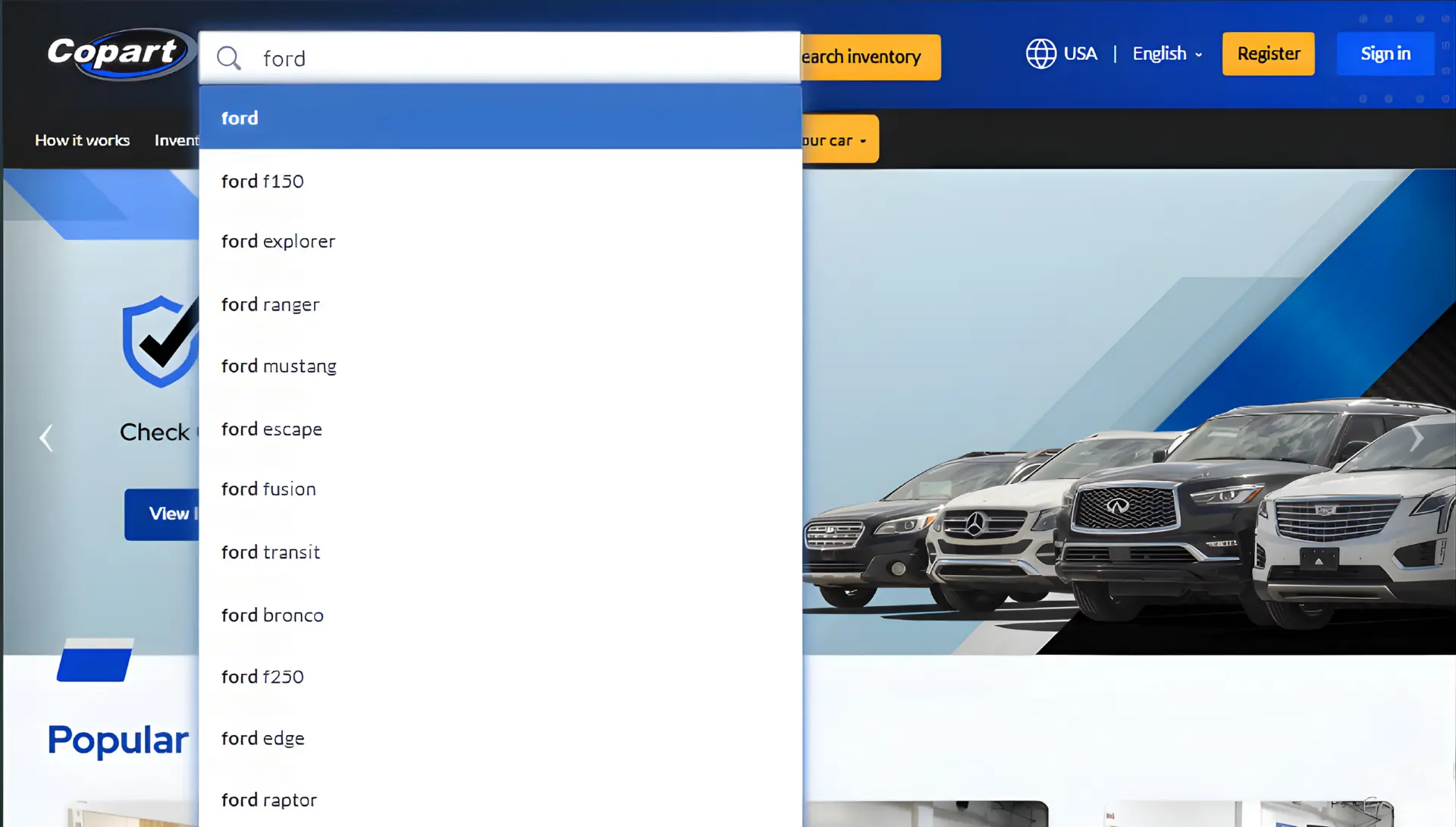Choose 'ford fusion' suggestion
This screenshot has height=827, width=1456.
pos(500,489)
